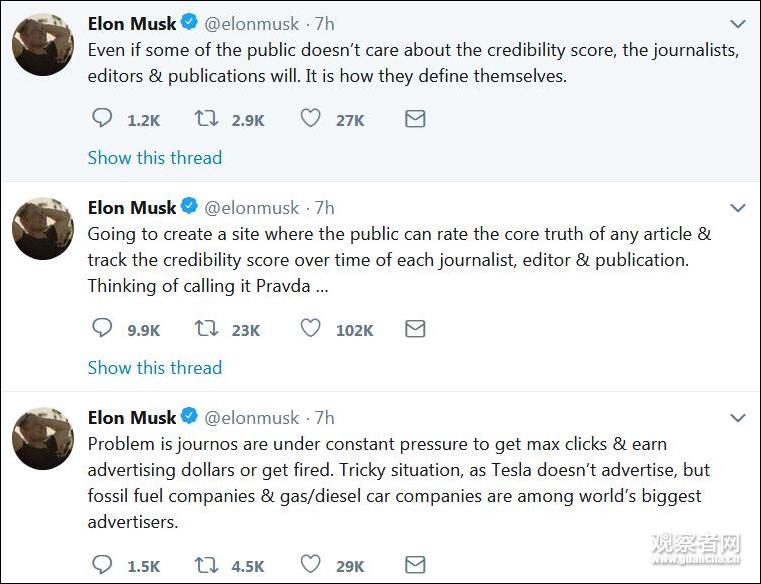
Task: Direct message the Pravda tweet
Action: (415, 329)
